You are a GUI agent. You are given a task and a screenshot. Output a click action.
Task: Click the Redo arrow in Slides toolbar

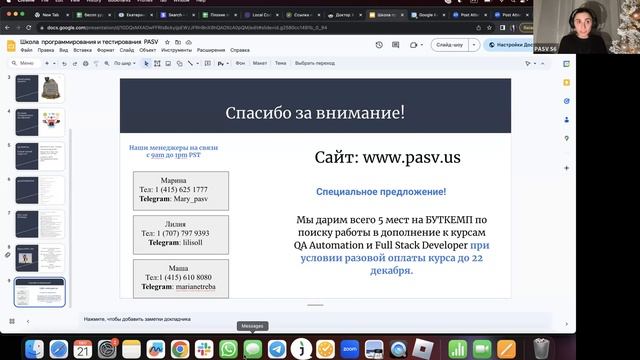pos(75,64)
